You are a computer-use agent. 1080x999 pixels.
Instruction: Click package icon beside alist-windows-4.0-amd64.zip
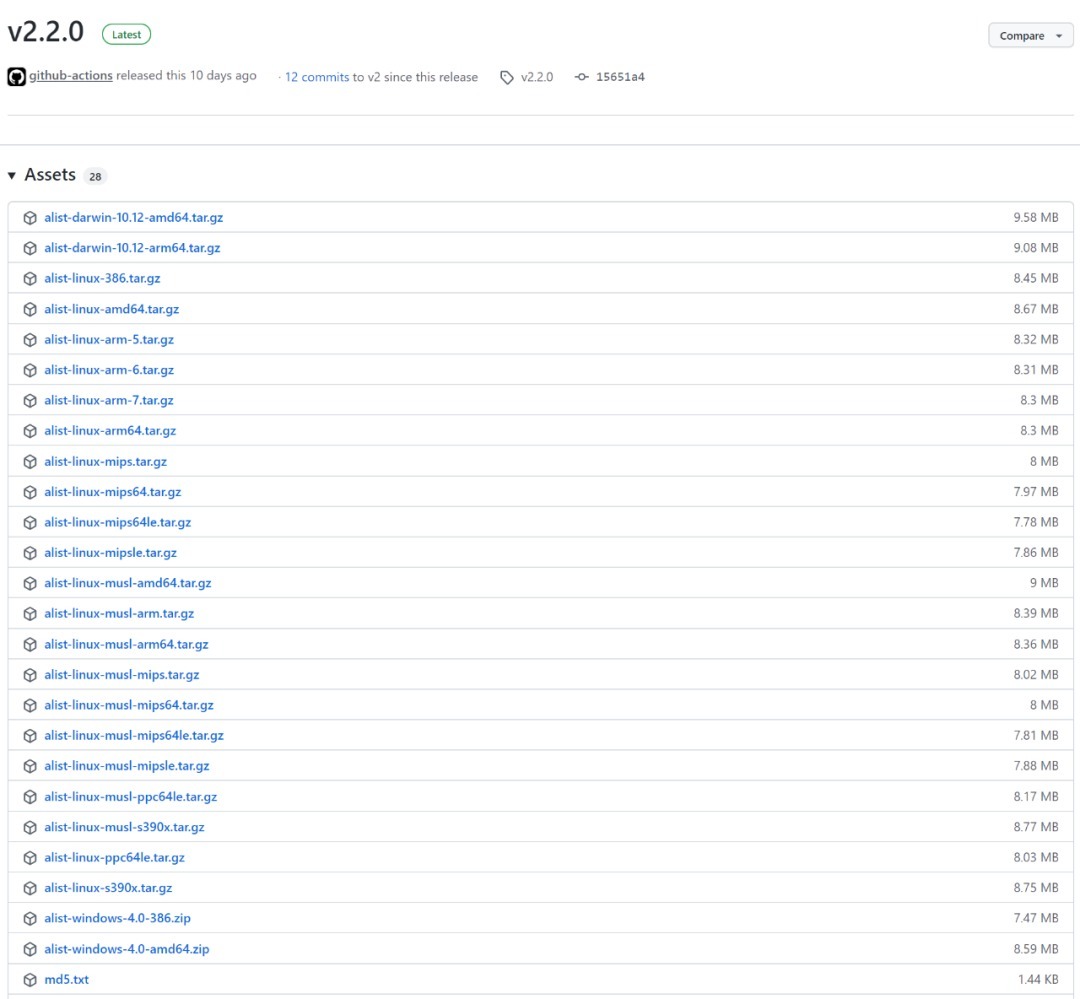pos(30,949)
